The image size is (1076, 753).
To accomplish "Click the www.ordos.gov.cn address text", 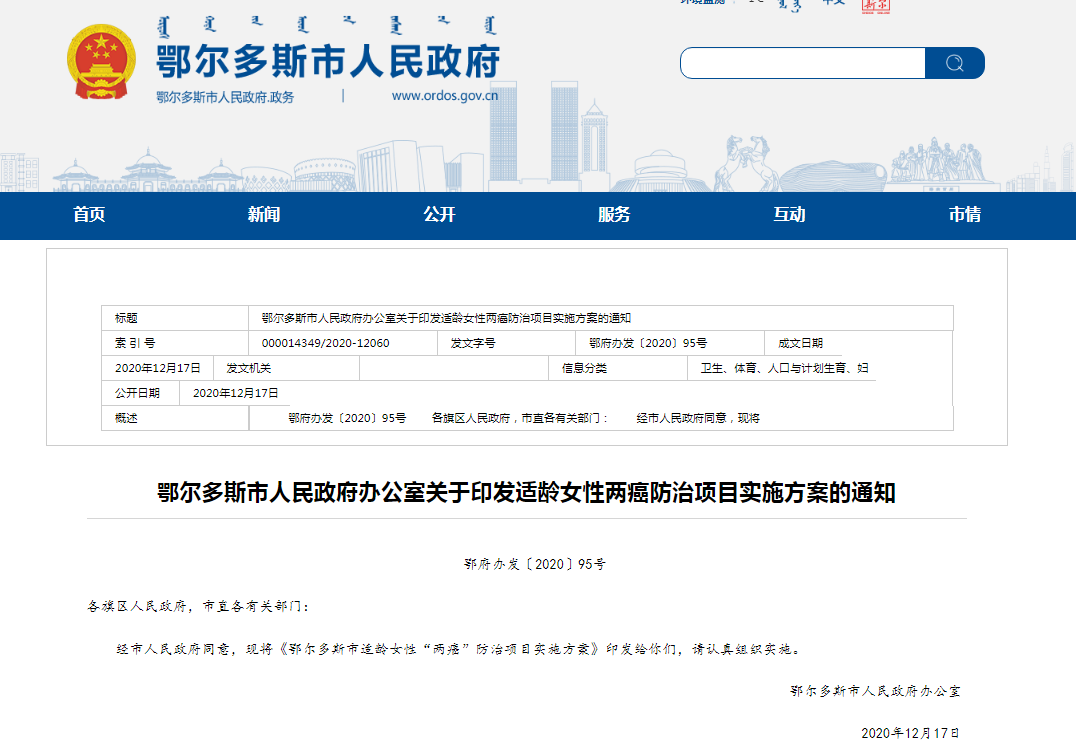I will [x=445, y=96].
